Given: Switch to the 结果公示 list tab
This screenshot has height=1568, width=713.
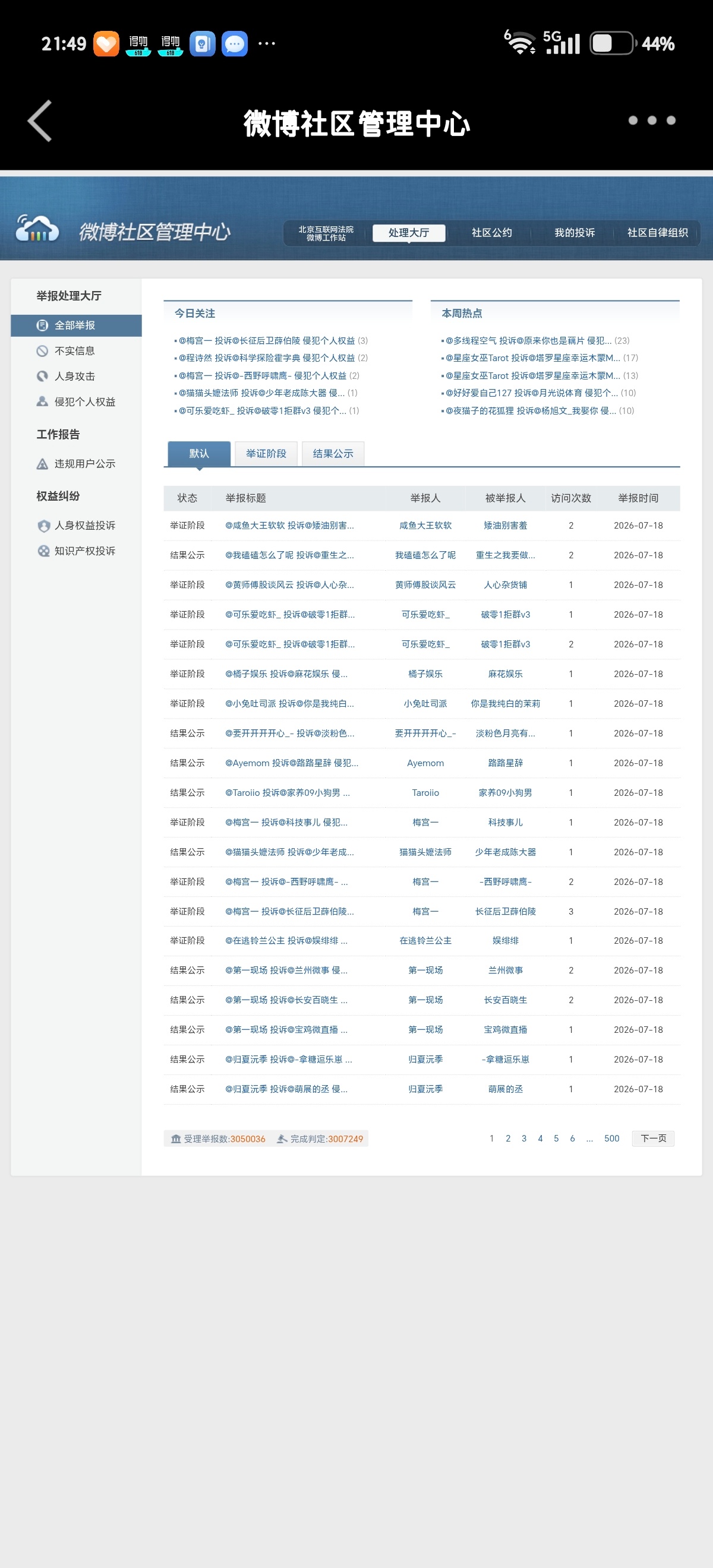Looking at the screenshot, I should (x=333, y=454).
